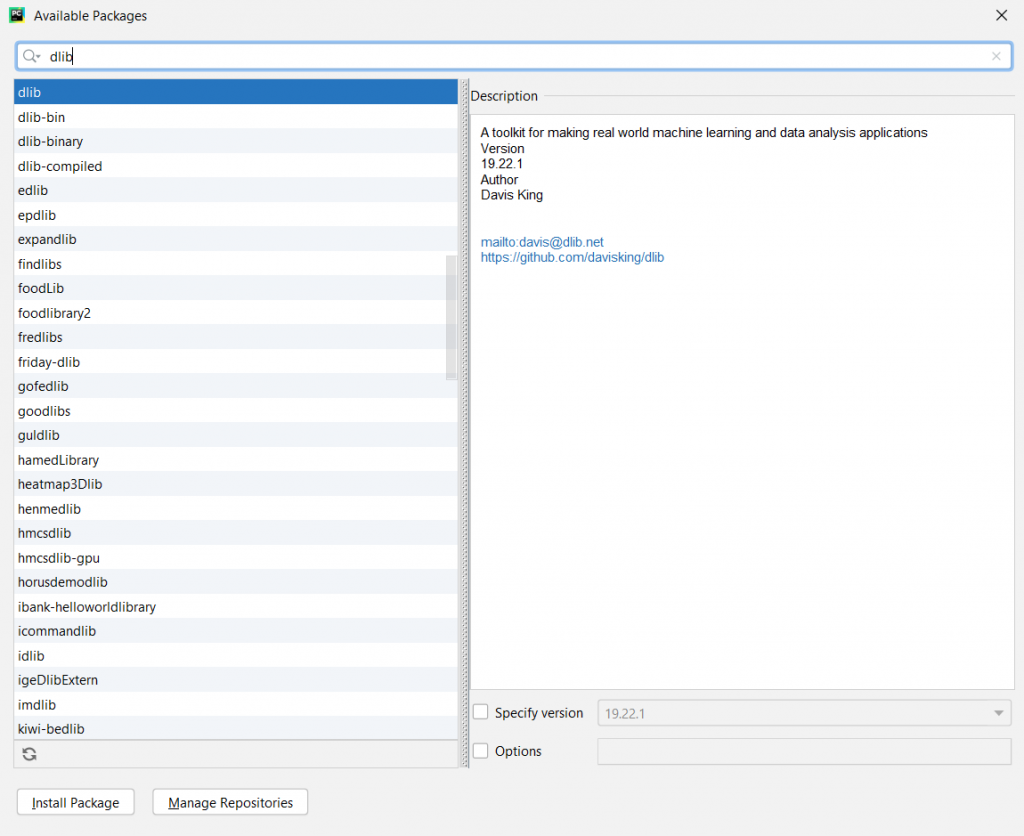Open the davisking/dlib GitHub link
The width and height of the screenshot is (1024, 836).
coord(572,257)
